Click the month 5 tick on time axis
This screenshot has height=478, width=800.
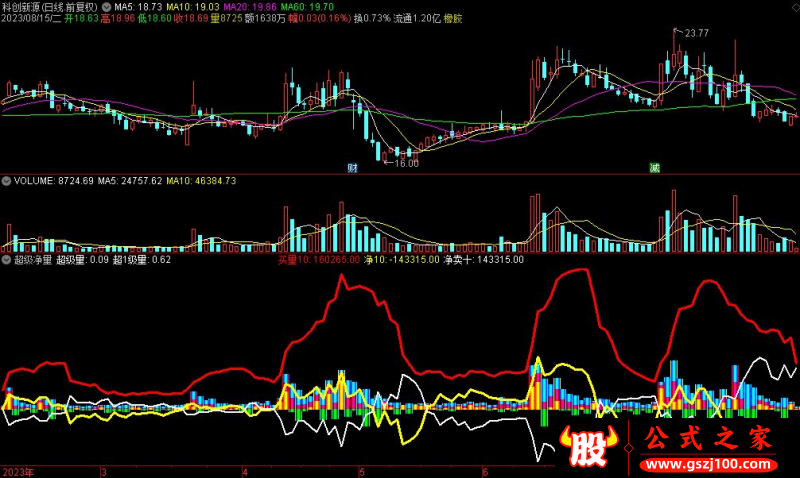tap(362, 472)
